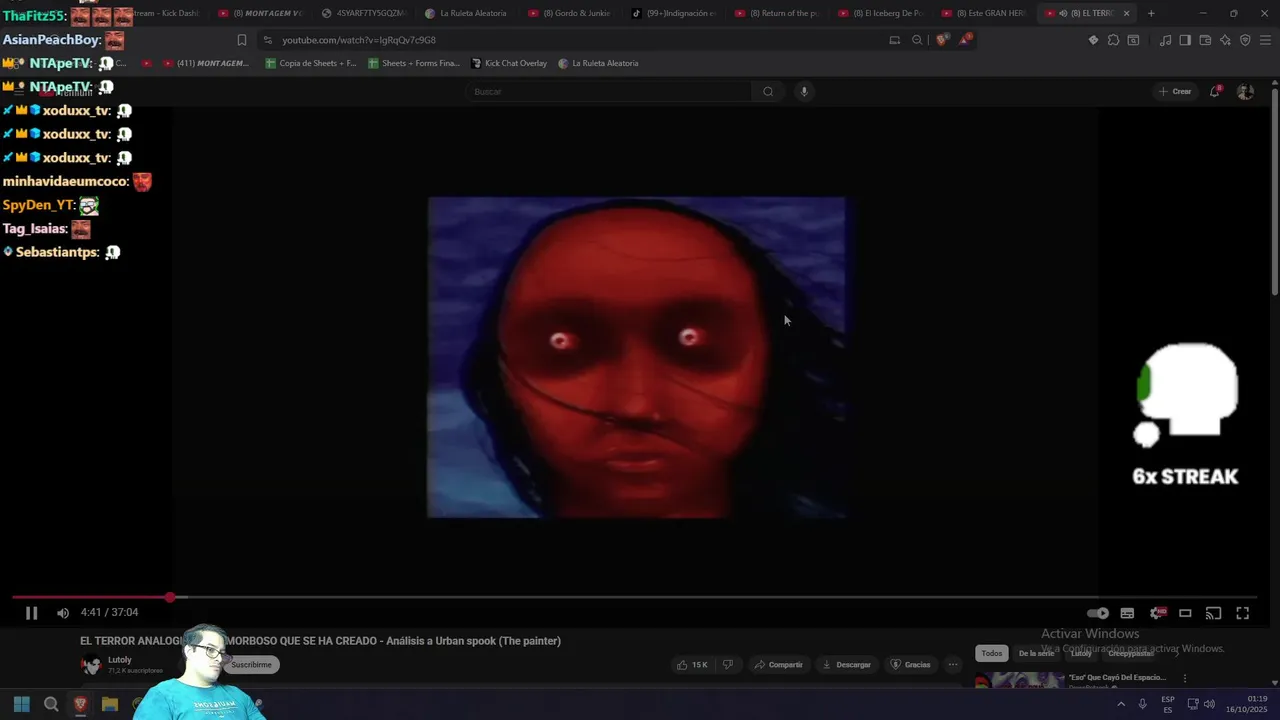Open Brave browser in taskbar

tap(80, 704)
